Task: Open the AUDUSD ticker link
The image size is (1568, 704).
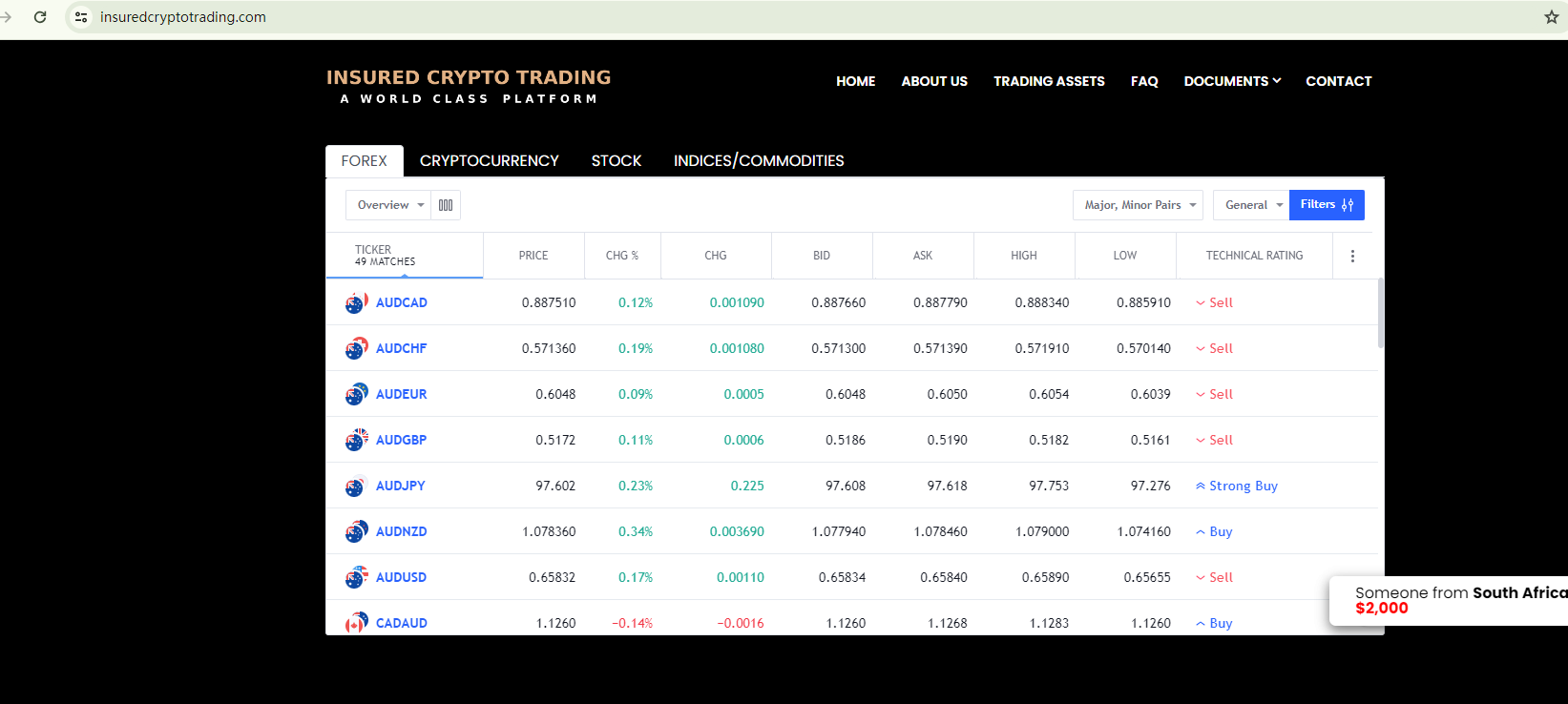Action: (x=401, y=577)
